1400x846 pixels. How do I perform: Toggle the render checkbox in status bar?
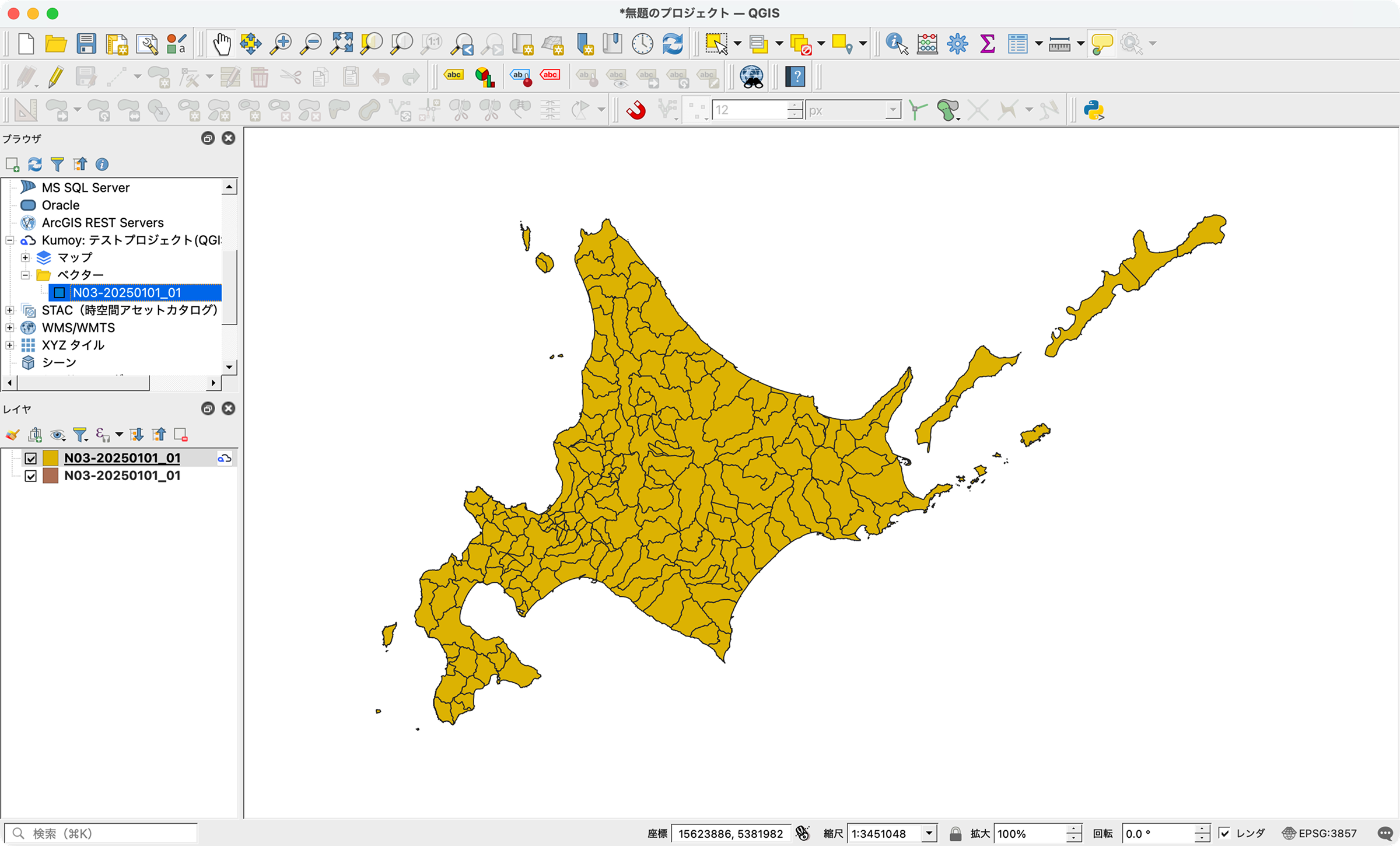pos(1224,833)
